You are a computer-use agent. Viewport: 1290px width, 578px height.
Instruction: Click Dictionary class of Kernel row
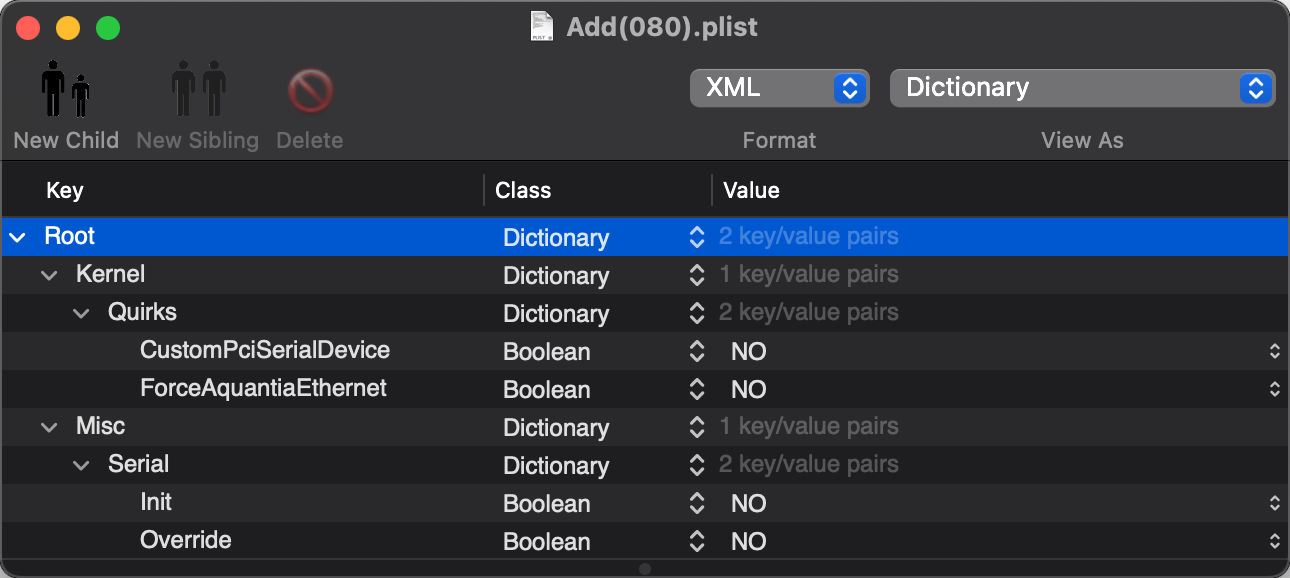[x=556, y=276]
